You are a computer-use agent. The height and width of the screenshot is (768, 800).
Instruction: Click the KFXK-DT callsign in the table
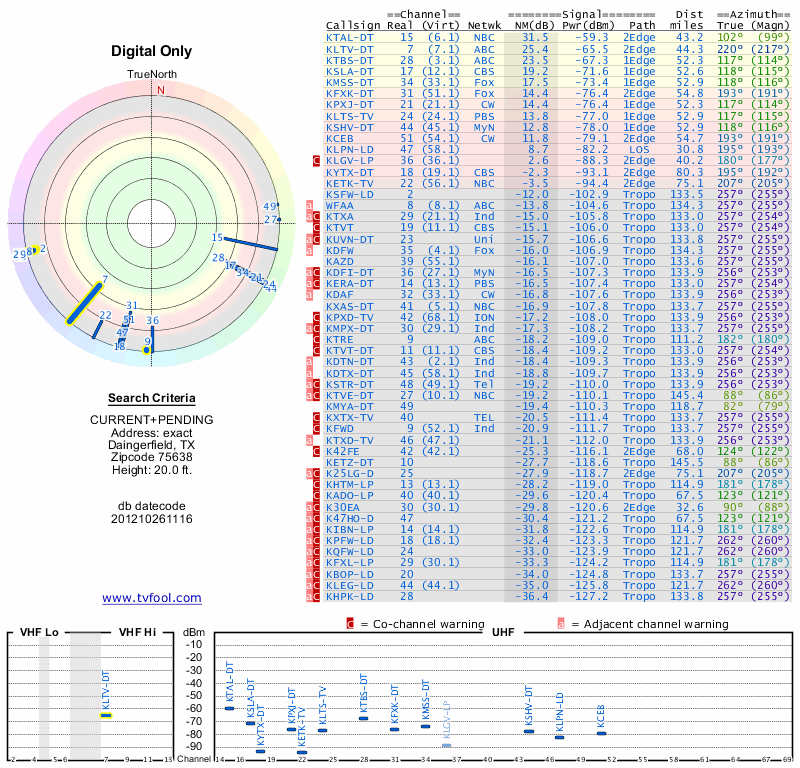[x=349, y=93]
